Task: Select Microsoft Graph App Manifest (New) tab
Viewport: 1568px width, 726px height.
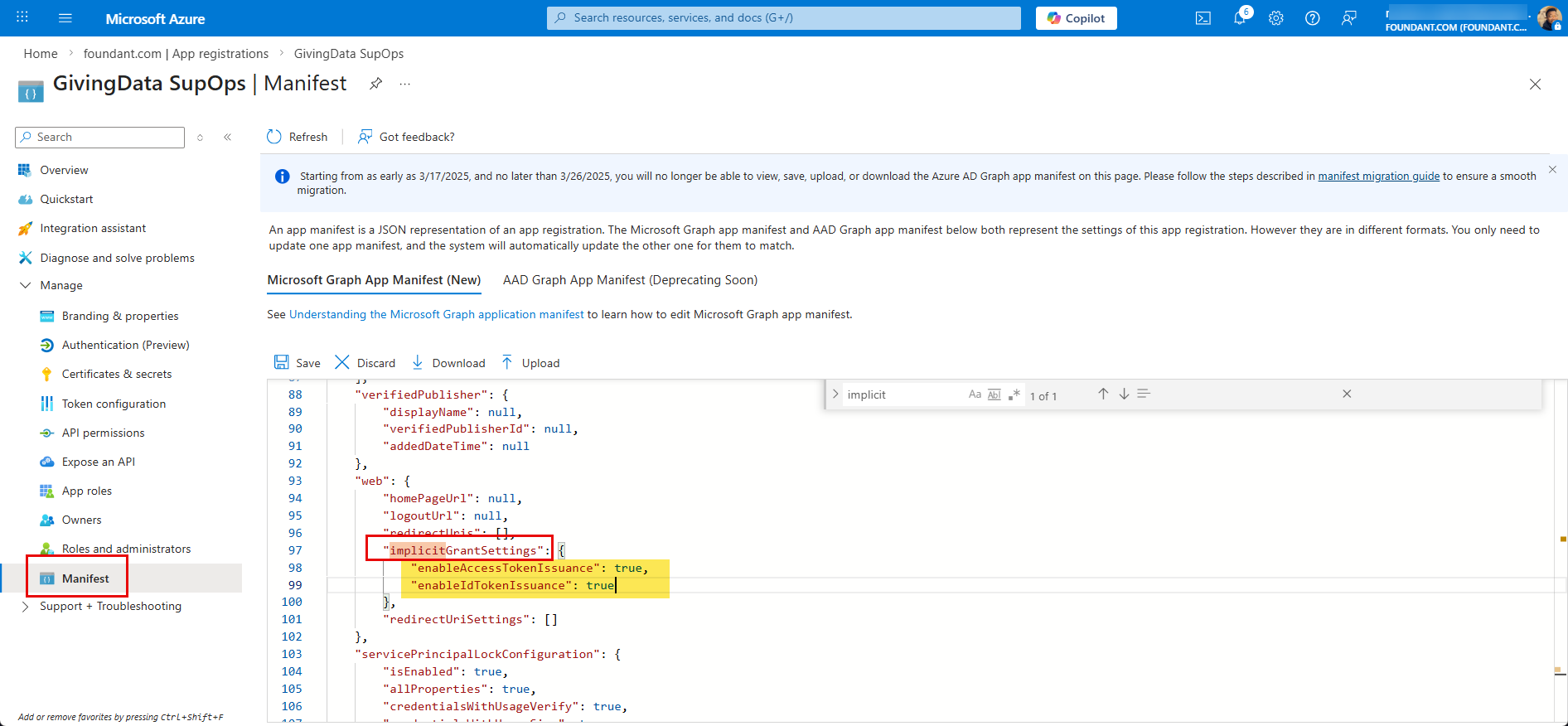Action: point(374,280)
